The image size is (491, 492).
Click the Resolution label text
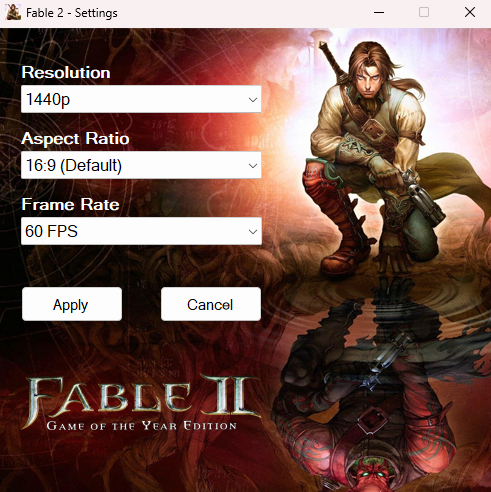click(66, 72)
